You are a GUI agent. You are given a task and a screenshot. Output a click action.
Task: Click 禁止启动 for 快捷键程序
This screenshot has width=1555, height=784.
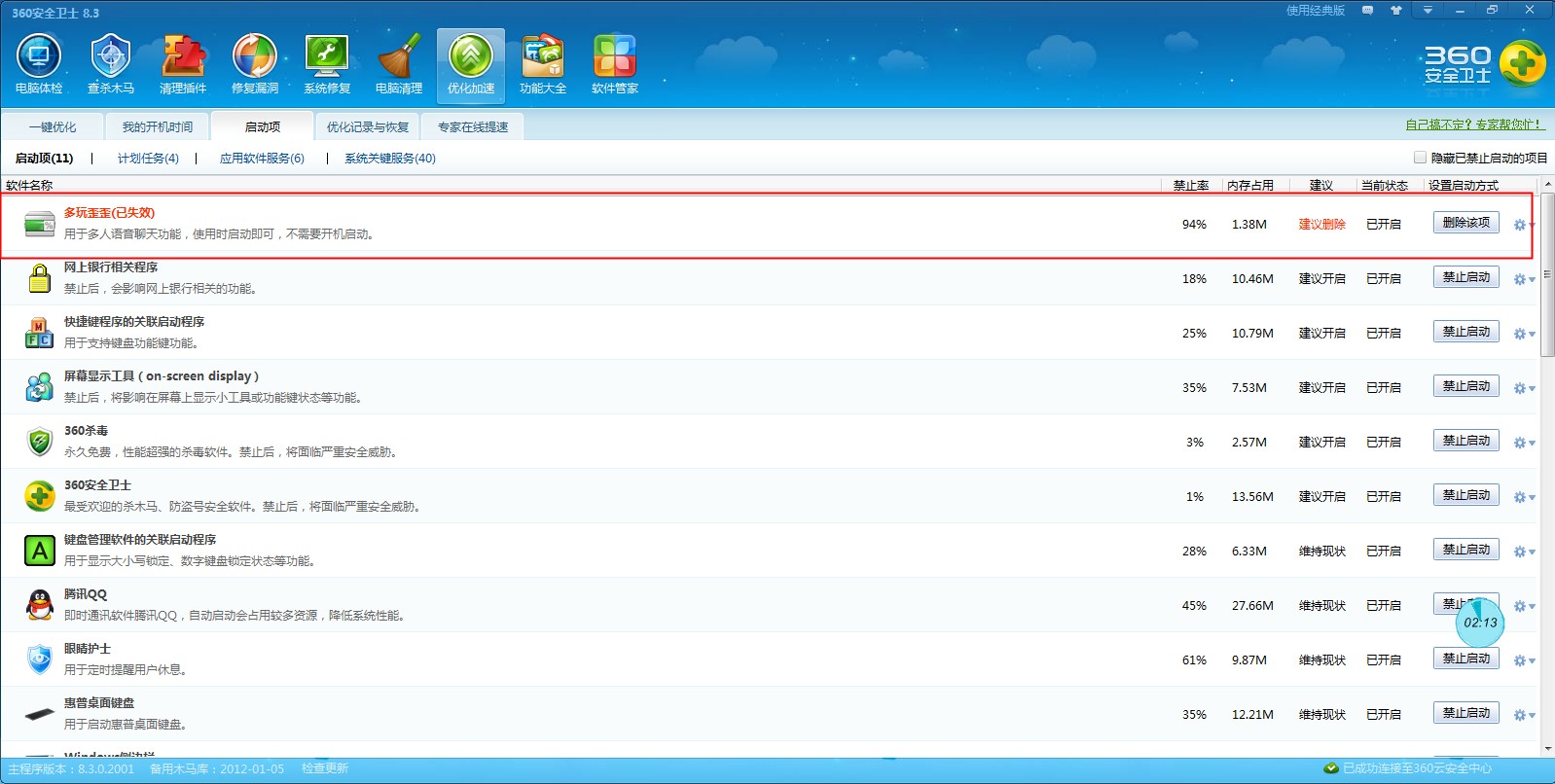1466,332
